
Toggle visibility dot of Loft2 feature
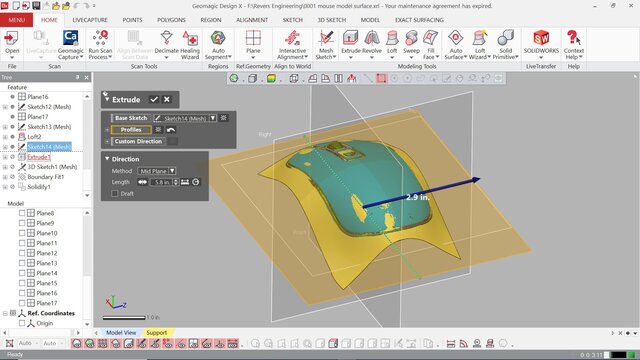(12, 137)
